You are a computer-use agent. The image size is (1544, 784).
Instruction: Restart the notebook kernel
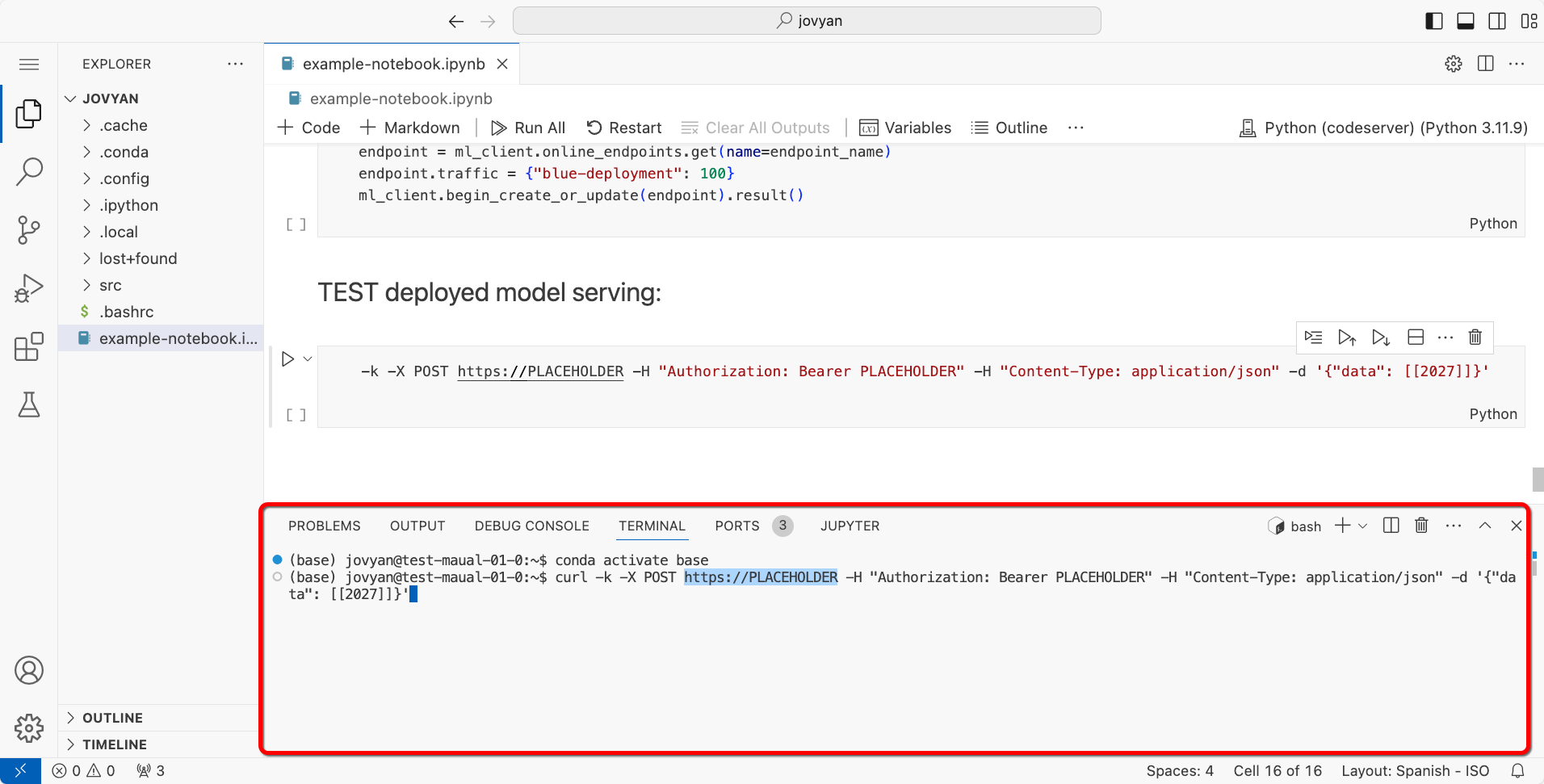pos(624,128)
